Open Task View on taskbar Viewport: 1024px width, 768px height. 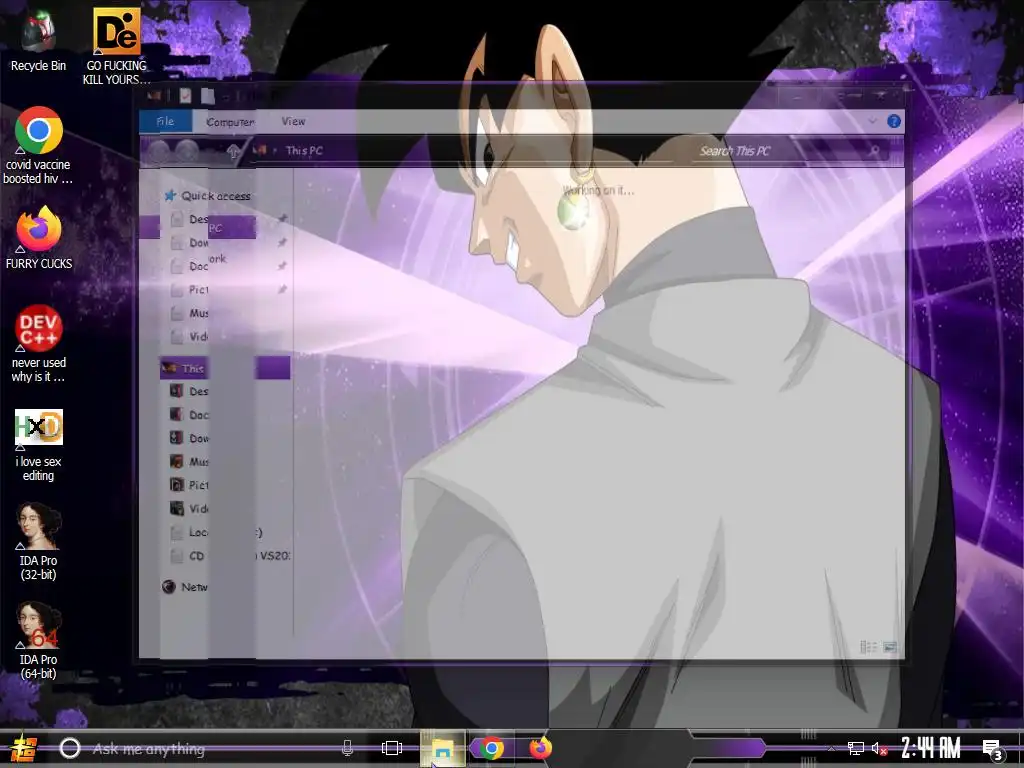(x=392, y=748)
